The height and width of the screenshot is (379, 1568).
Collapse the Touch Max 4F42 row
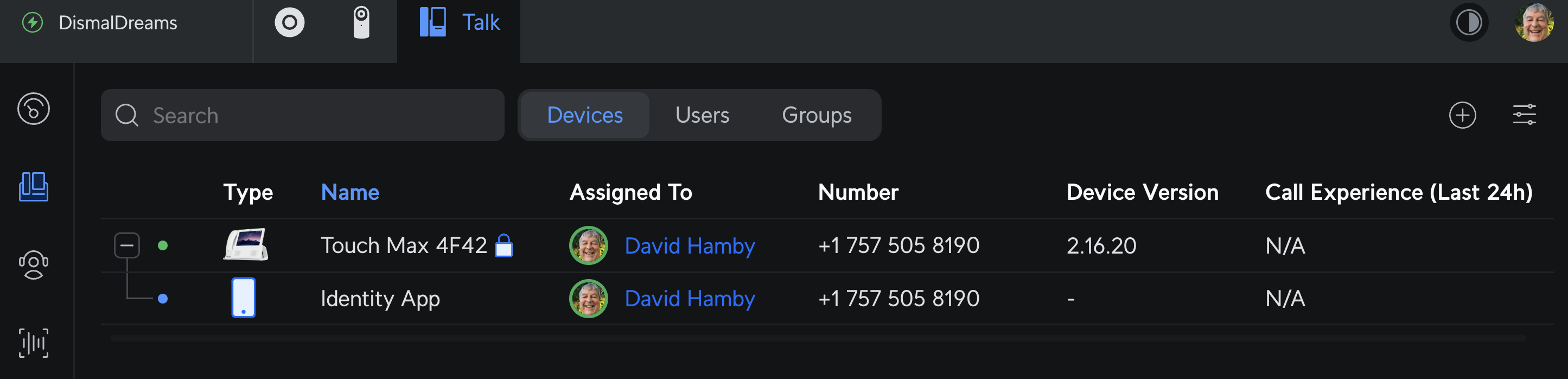click(126, 245)
